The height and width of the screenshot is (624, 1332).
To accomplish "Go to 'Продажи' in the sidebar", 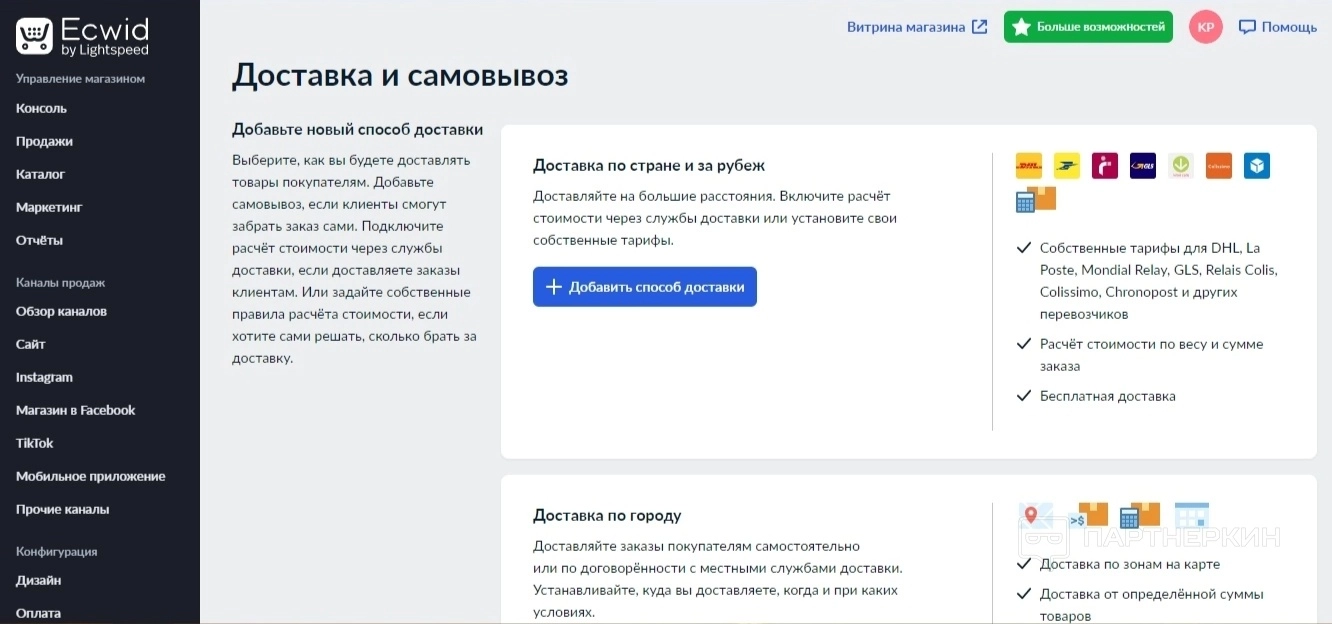I will point(44,141).
